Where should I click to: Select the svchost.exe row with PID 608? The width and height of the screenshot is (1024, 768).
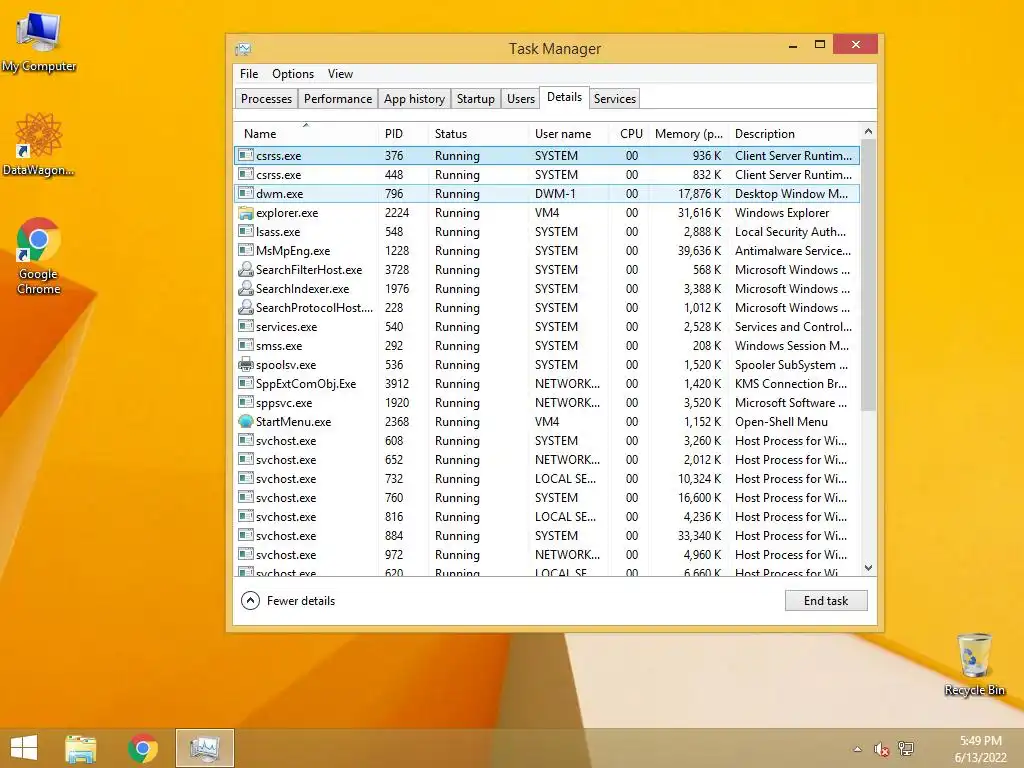547,441
